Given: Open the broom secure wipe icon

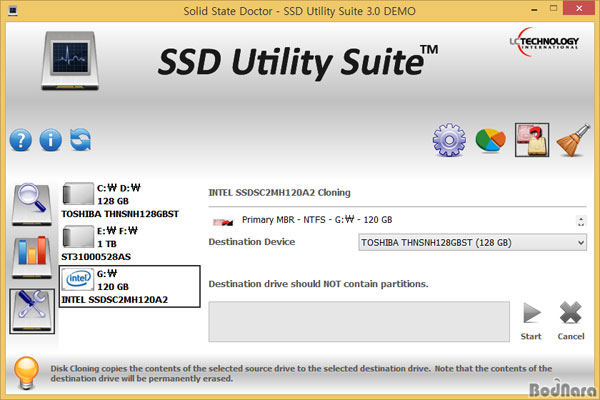Looking at the screenshot, I should click(573, 140).
